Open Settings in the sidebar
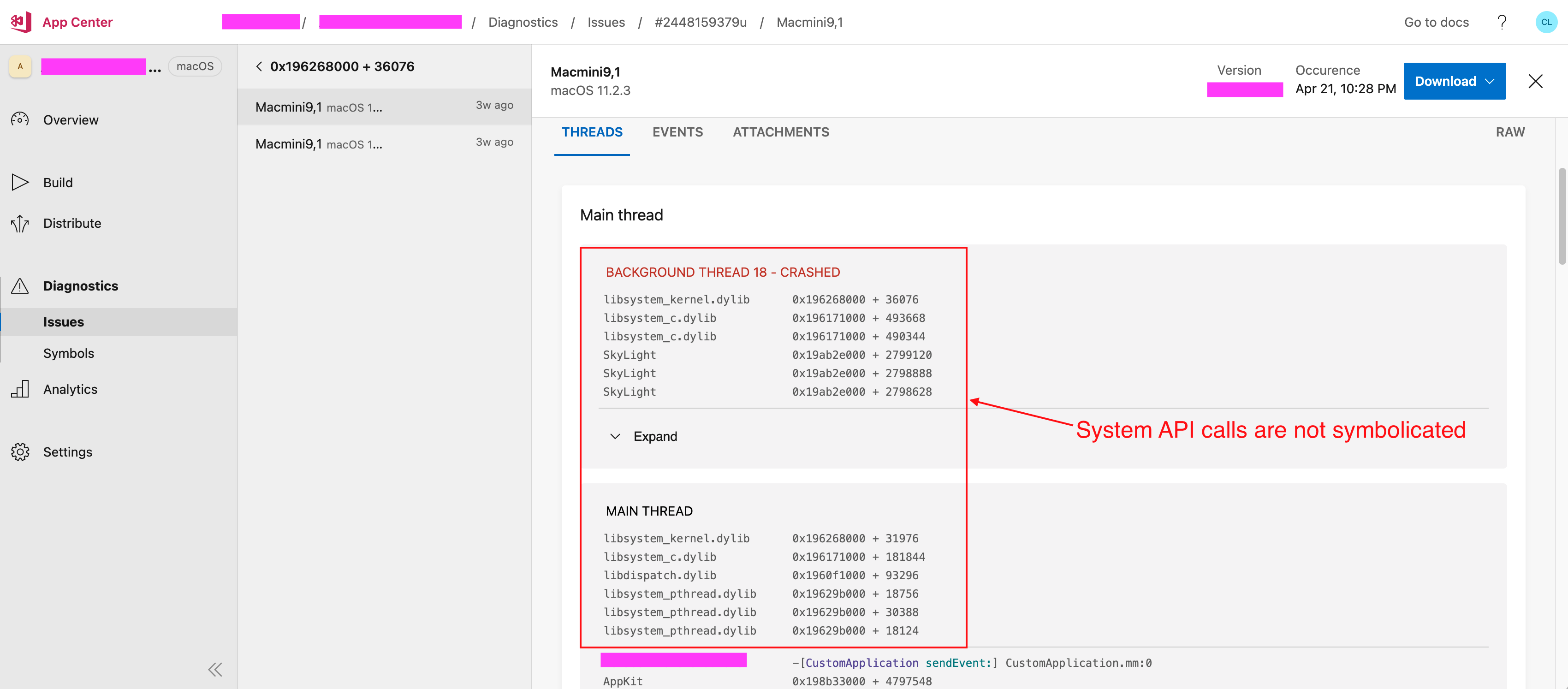 [68, 452]
